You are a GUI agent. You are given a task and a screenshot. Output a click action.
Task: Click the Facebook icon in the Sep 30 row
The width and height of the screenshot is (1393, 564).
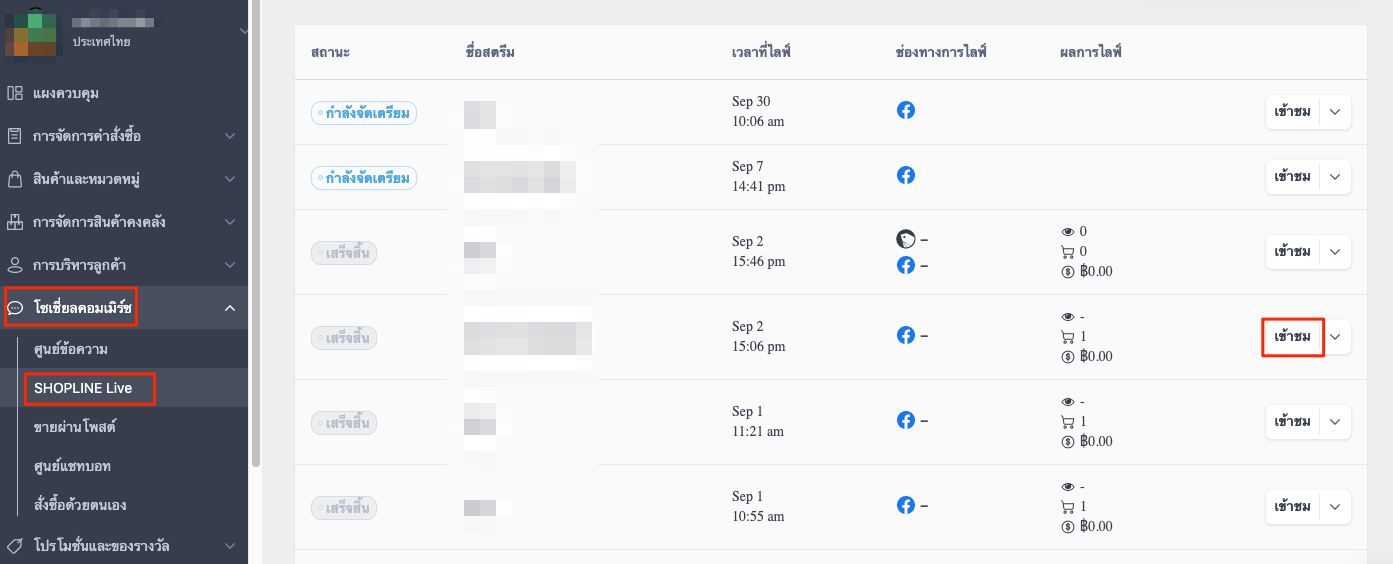(x=906, y=110)
